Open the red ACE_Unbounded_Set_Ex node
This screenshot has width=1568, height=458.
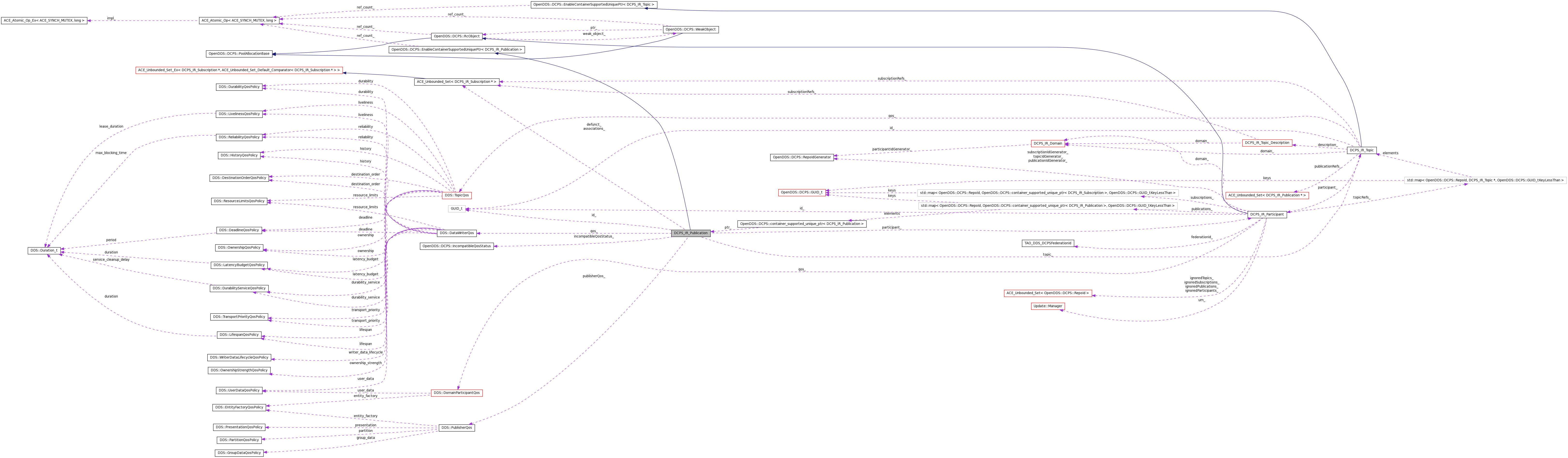tap(239, 70)
